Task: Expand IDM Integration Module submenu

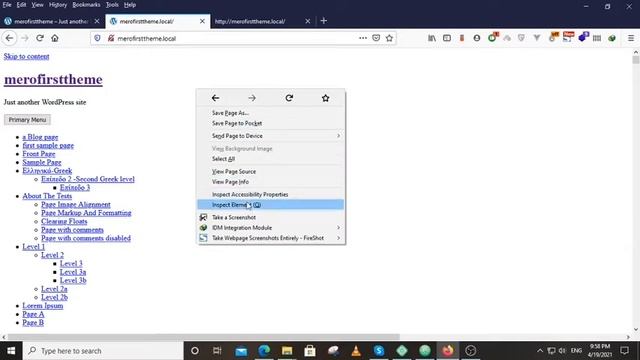Action: [x=271, y=228]
